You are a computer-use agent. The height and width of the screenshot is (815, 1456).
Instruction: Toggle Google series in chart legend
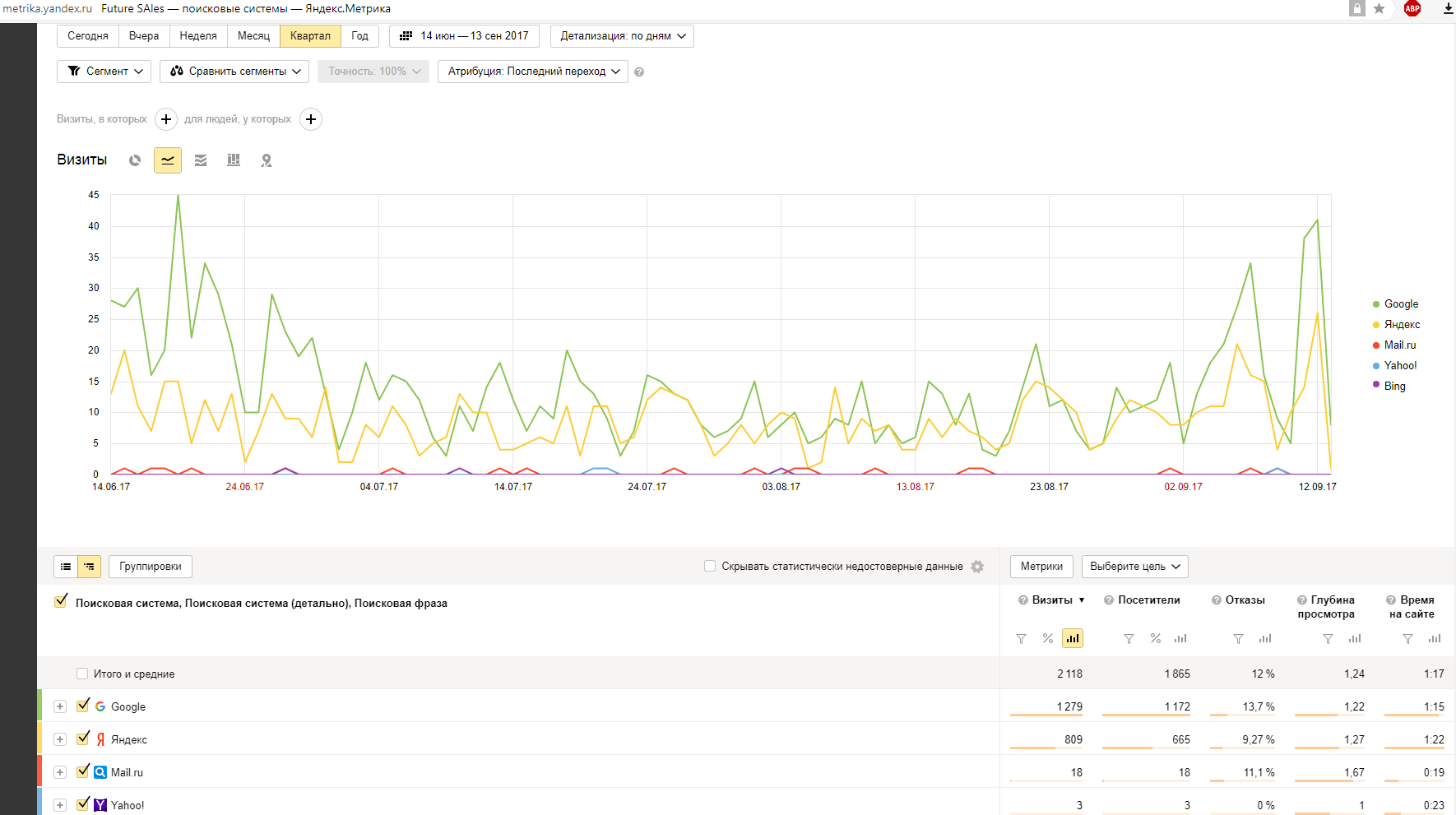[1396, 304]
